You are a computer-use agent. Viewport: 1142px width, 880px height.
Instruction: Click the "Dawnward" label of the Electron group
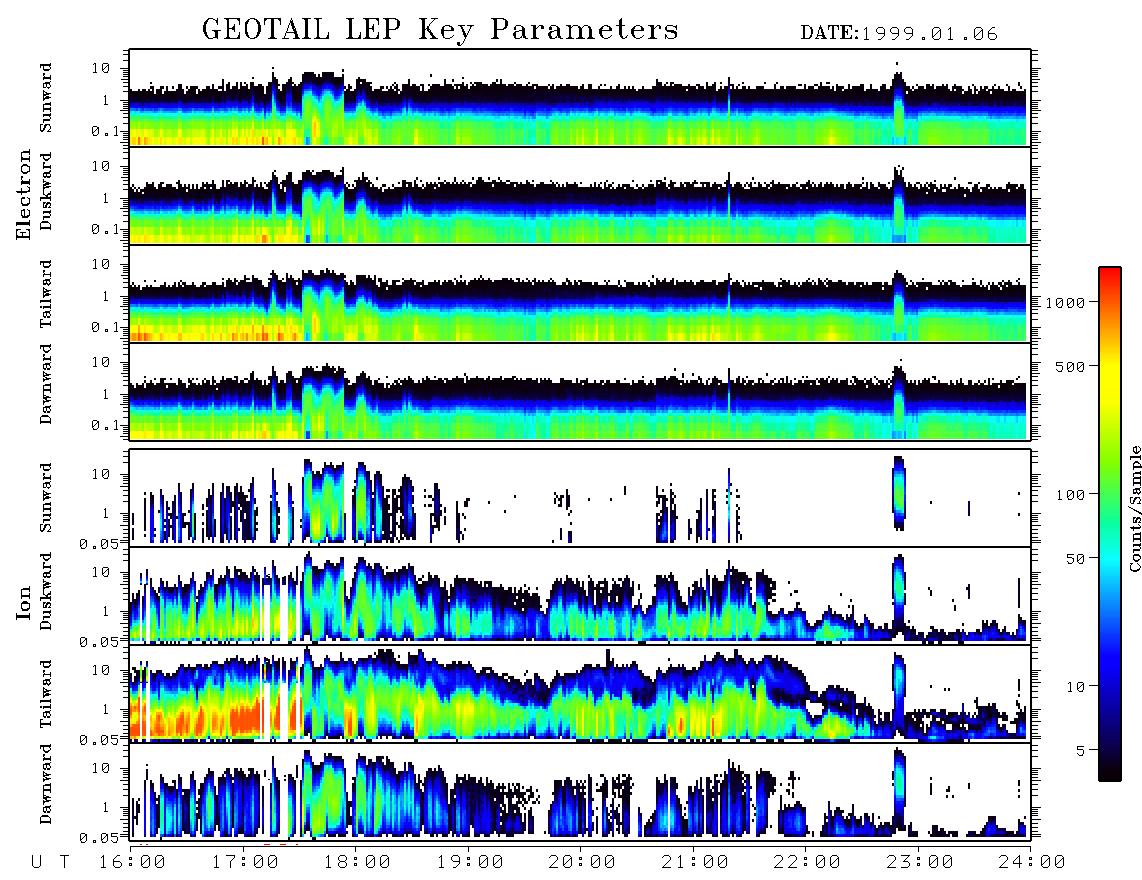click(46, 384)
